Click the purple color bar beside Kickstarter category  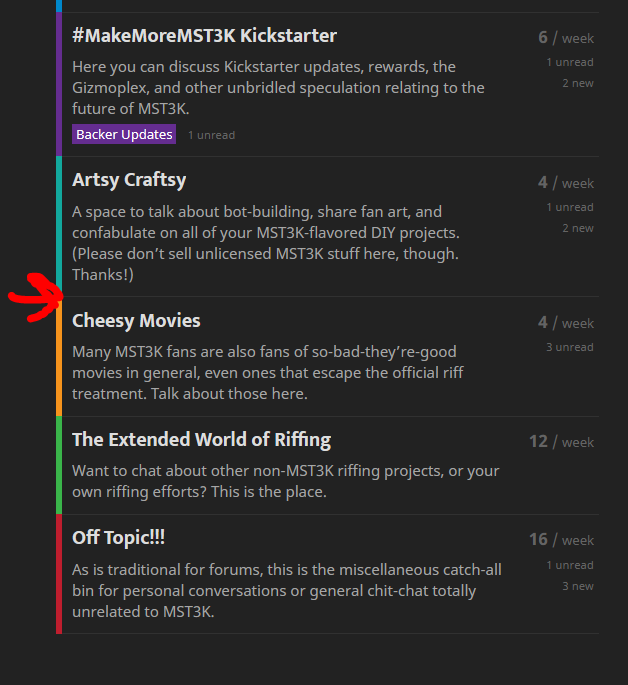(x=59, y=84)
